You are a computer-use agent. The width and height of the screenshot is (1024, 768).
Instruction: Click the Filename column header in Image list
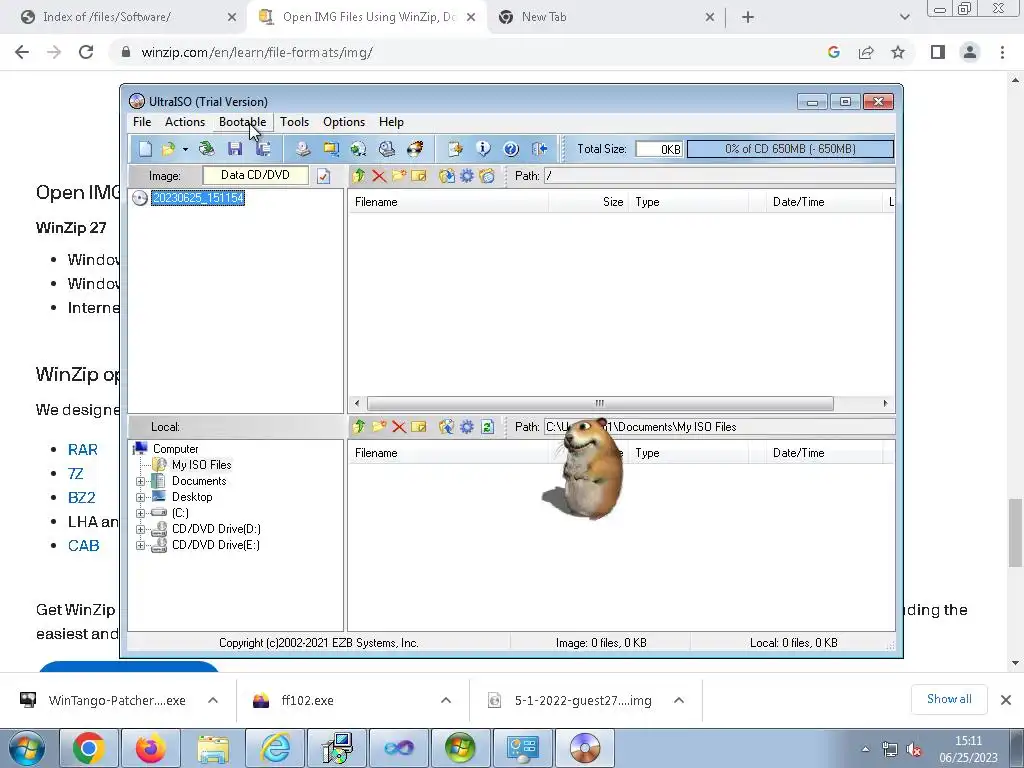[x=448, y=202]
